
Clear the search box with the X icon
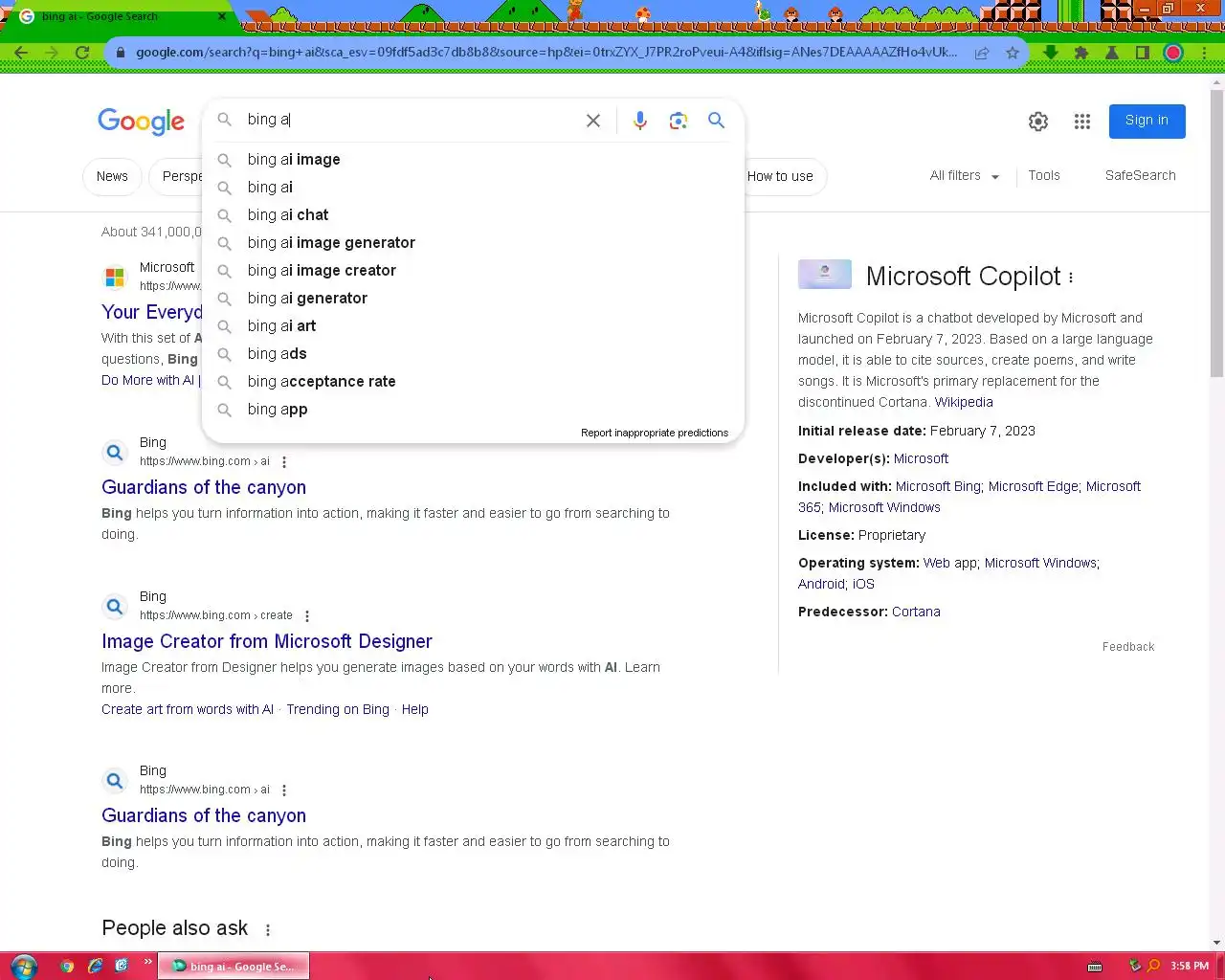point(593,121)
